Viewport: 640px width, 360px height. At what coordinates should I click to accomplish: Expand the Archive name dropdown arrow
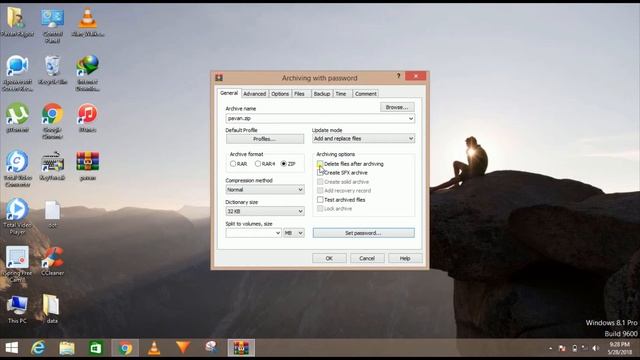(x=411, y=118)
